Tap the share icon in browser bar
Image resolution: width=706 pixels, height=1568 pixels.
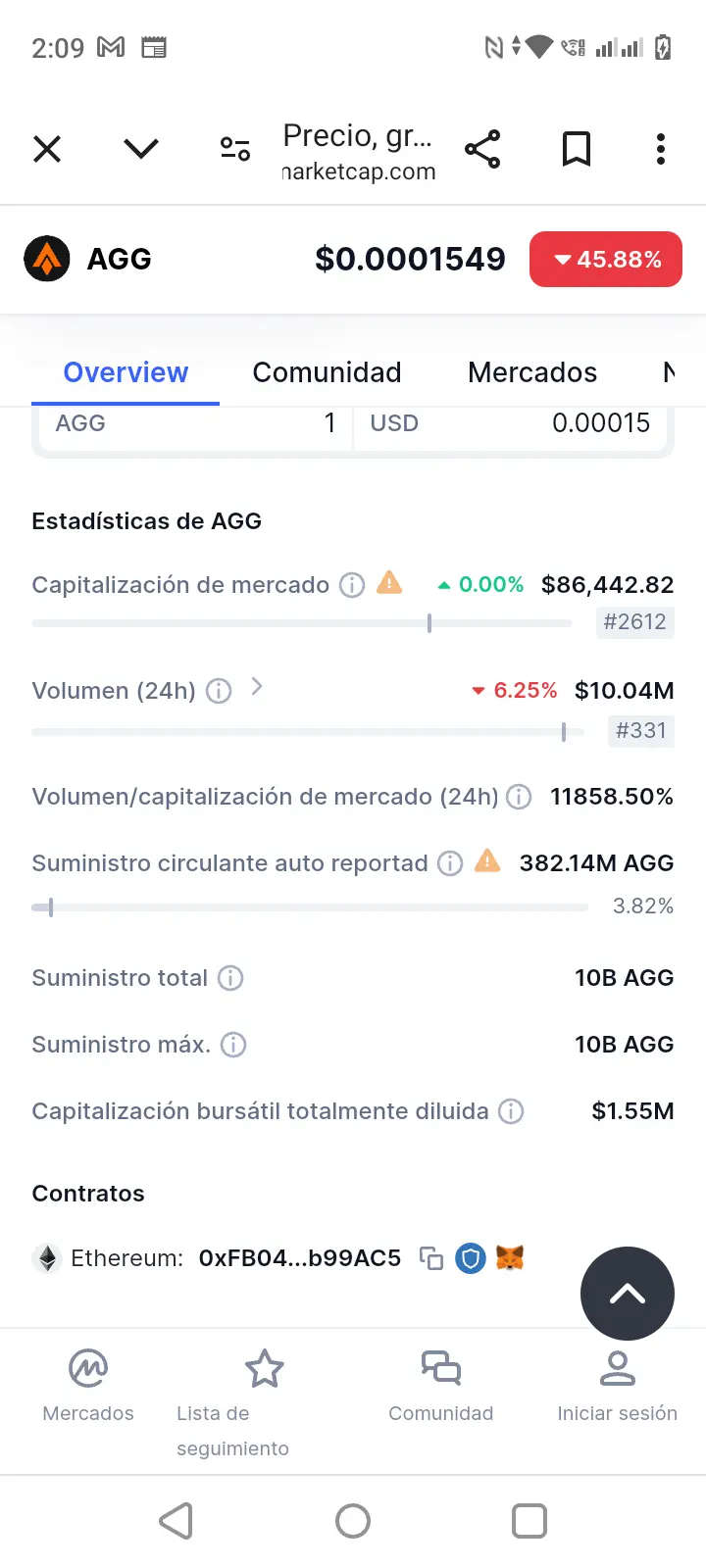(482, 149)
